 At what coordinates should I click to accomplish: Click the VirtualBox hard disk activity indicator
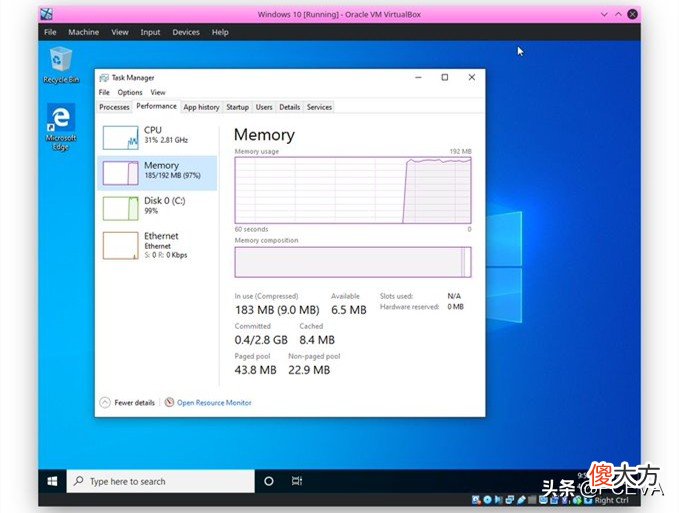[476, 500]
